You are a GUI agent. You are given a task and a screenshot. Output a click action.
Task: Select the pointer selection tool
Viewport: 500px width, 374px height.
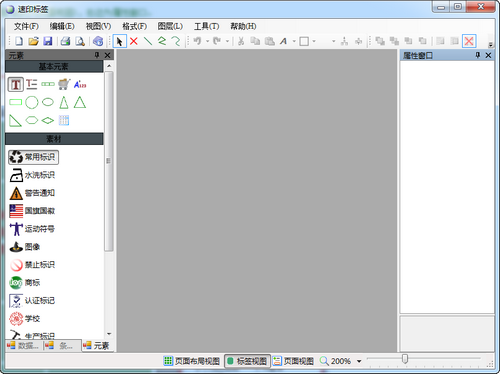click(119, 41)
